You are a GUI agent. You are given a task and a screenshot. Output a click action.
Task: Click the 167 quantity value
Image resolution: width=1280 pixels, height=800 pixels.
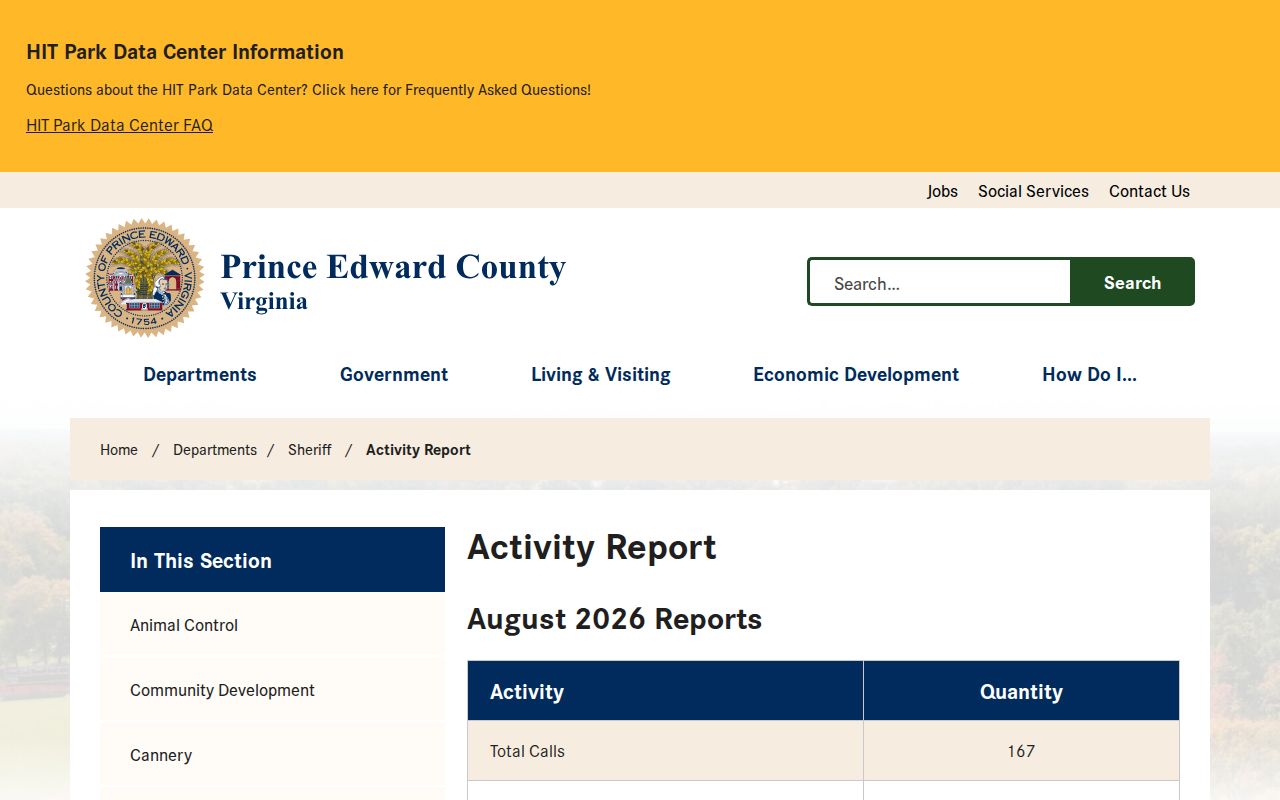pyautogui.click(x=1021, y=751)
